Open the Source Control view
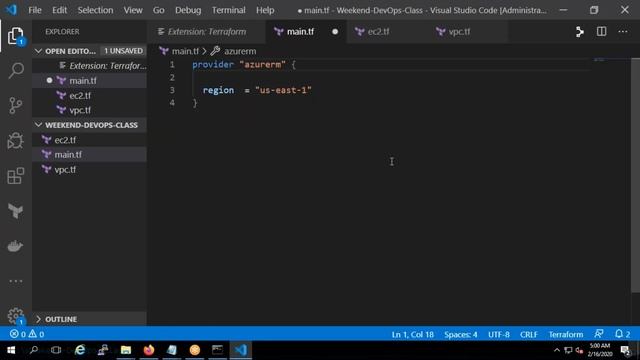The height and width of the screenshot is (360, 640). tap(16, 105)
